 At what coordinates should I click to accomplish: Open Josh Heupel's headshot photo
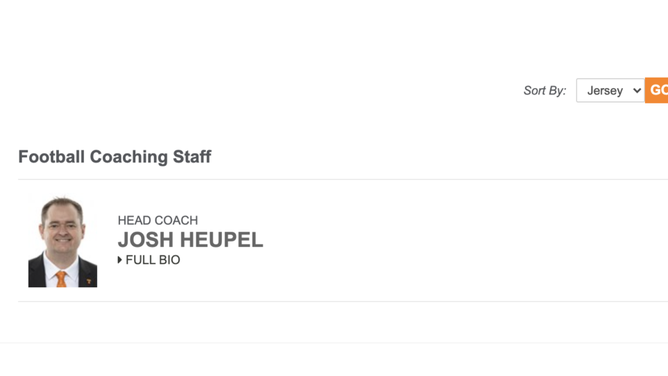(63, 241)
